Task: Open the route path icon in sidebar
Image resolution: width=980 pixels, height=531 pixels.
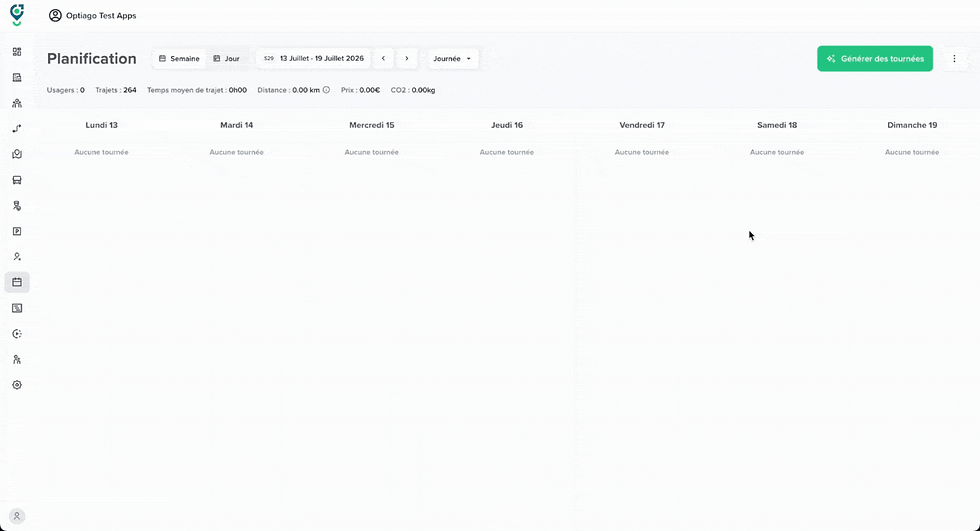Action: click(17, 129)
